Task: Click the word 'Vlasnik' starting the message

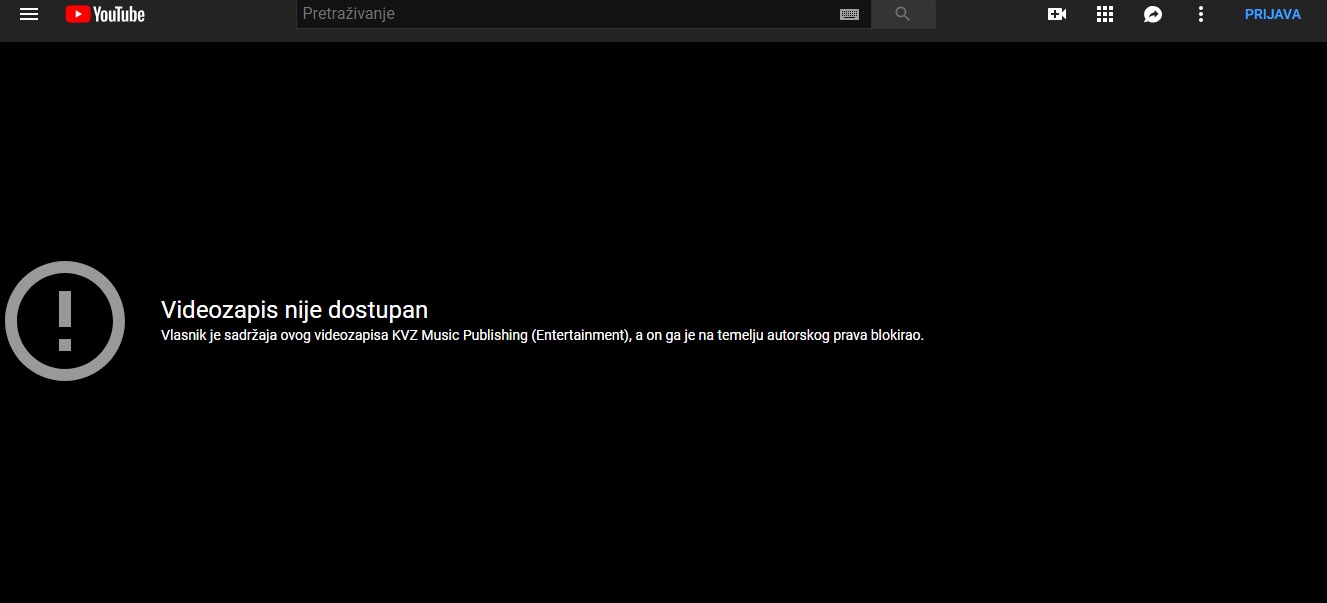Action: pos(184,336)
